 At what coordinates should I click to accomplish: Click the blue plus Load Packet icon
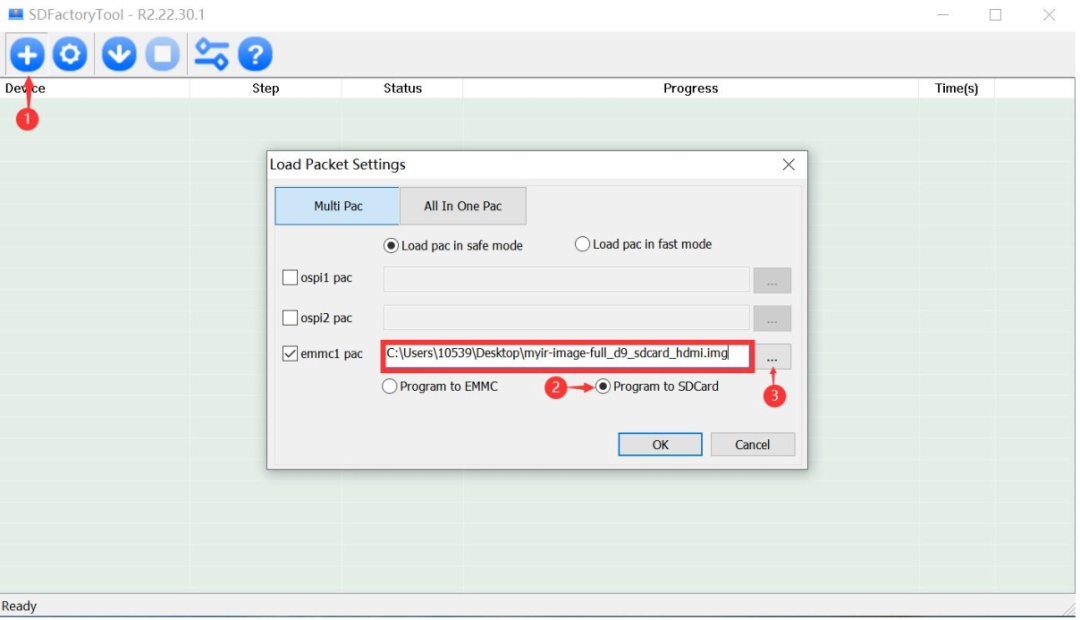coord(27,54)
